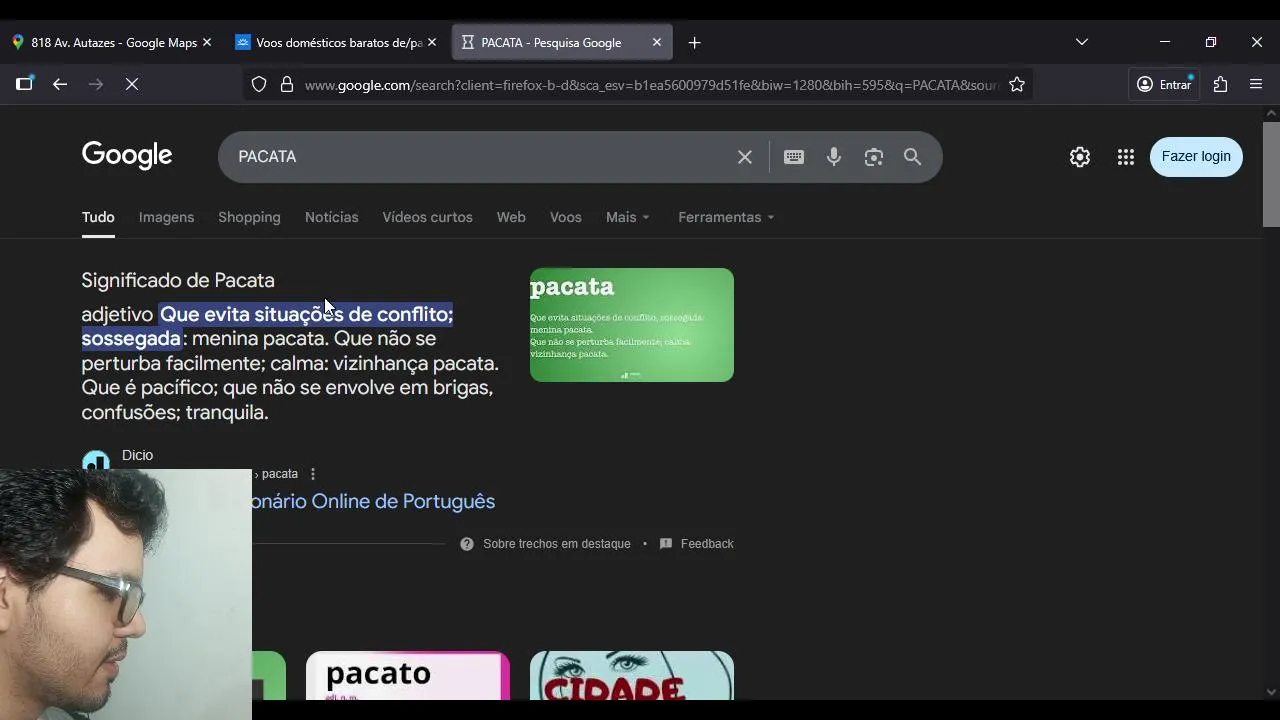
Task: Click the site security padlock icon
Action: [x=287, y=85]
